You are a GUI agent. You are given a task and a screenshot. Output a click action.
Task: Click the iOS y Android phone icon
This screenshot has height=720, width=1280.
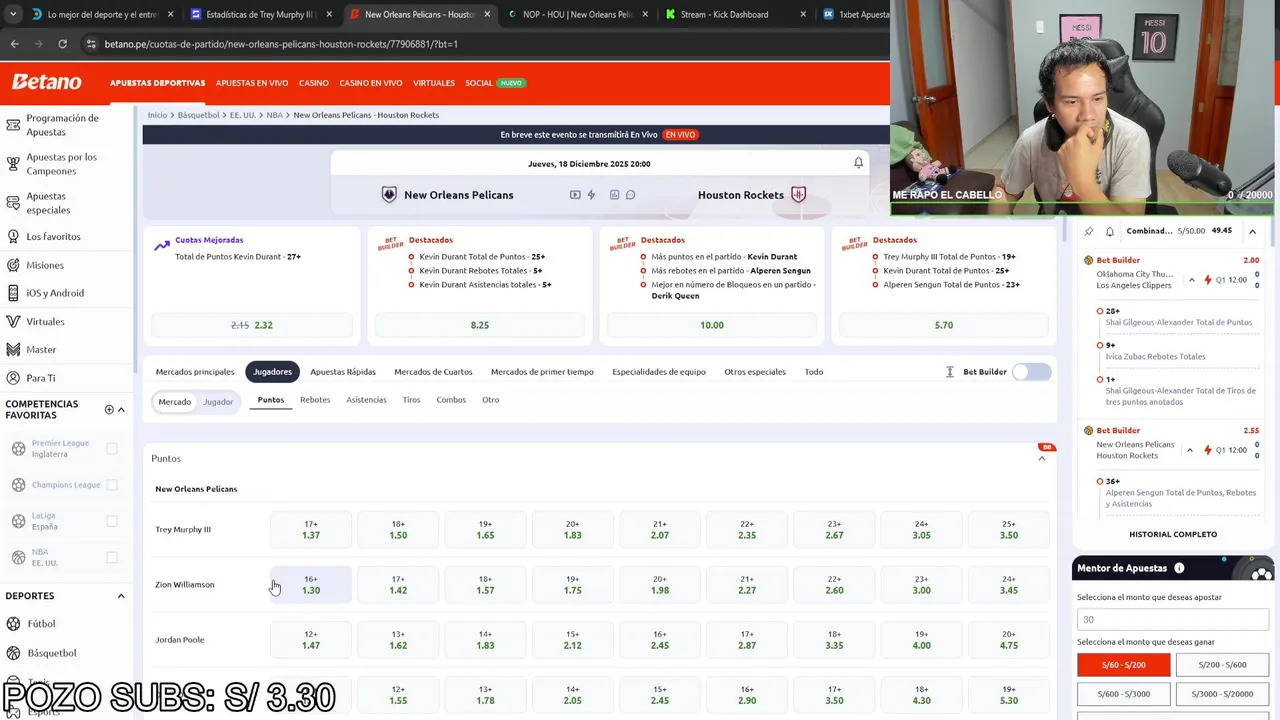[13, 293]
